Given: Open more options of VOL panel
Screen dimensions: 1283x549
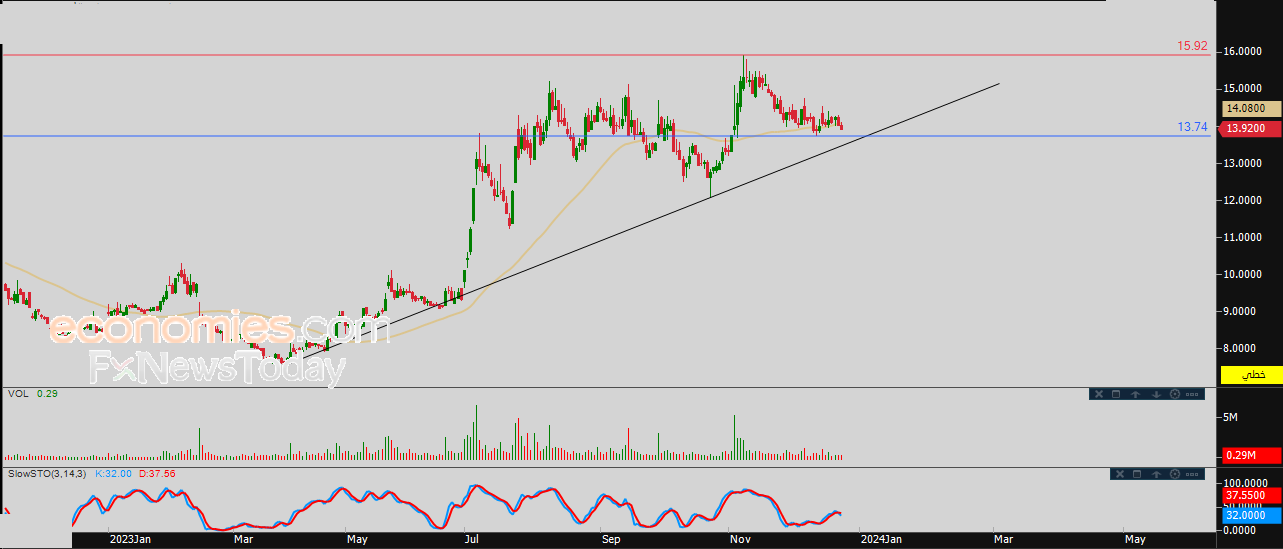Looking at the screenshot, I should tap(1192, 394).
